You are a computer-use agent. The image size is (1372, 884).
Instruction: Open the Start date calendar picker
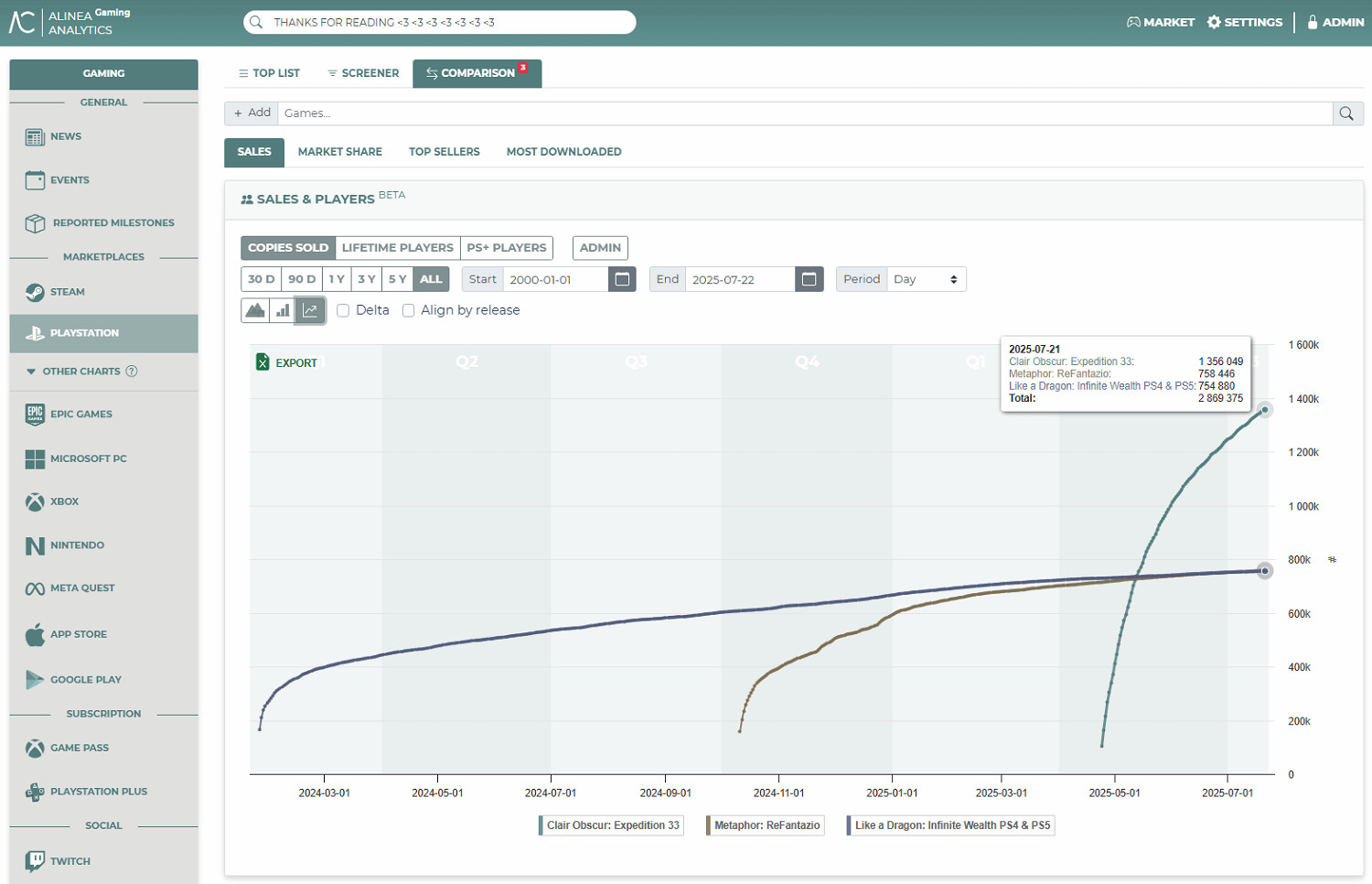coord(622,279)
